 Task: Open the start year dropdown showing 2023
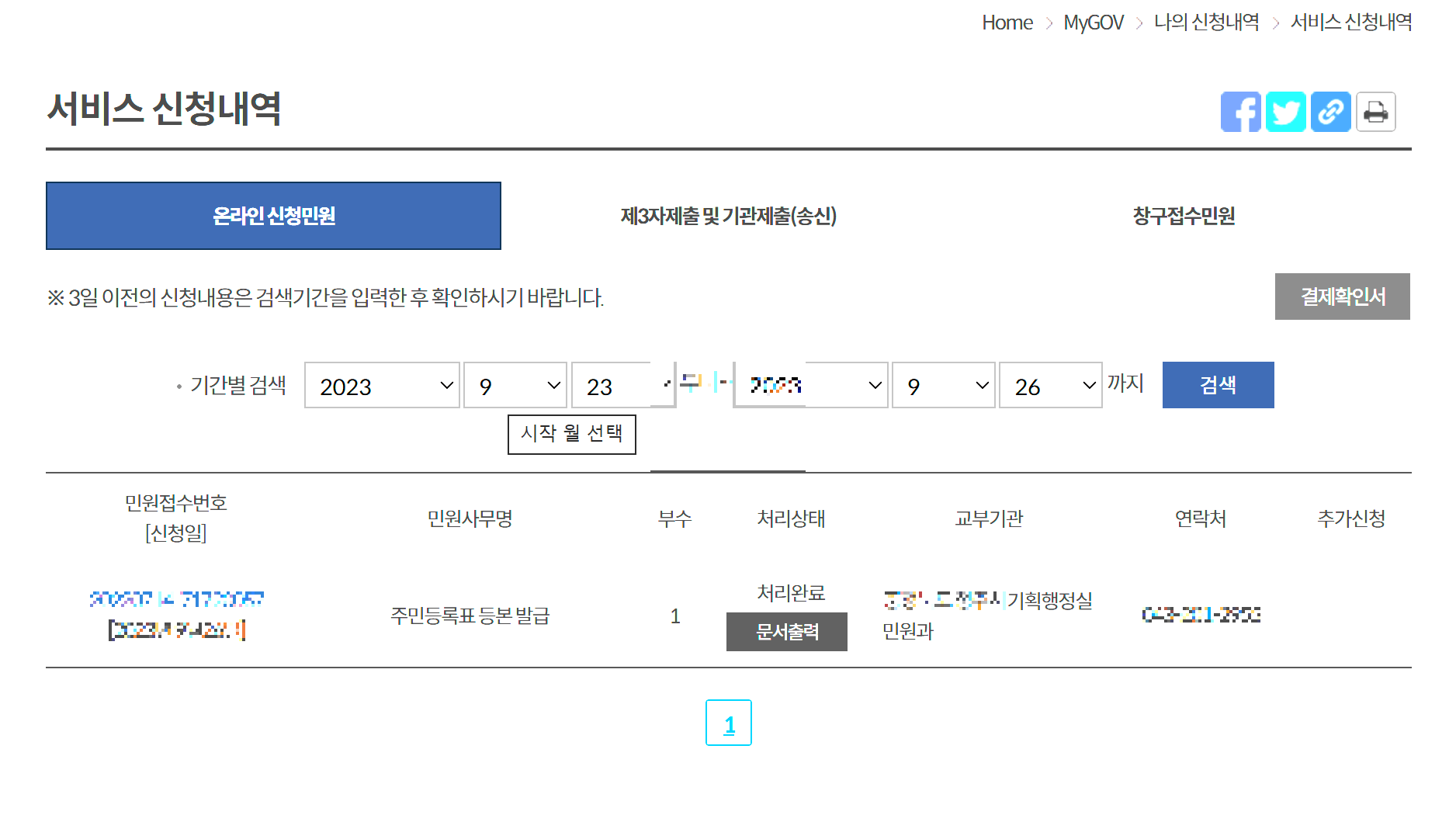pos(381,386)
